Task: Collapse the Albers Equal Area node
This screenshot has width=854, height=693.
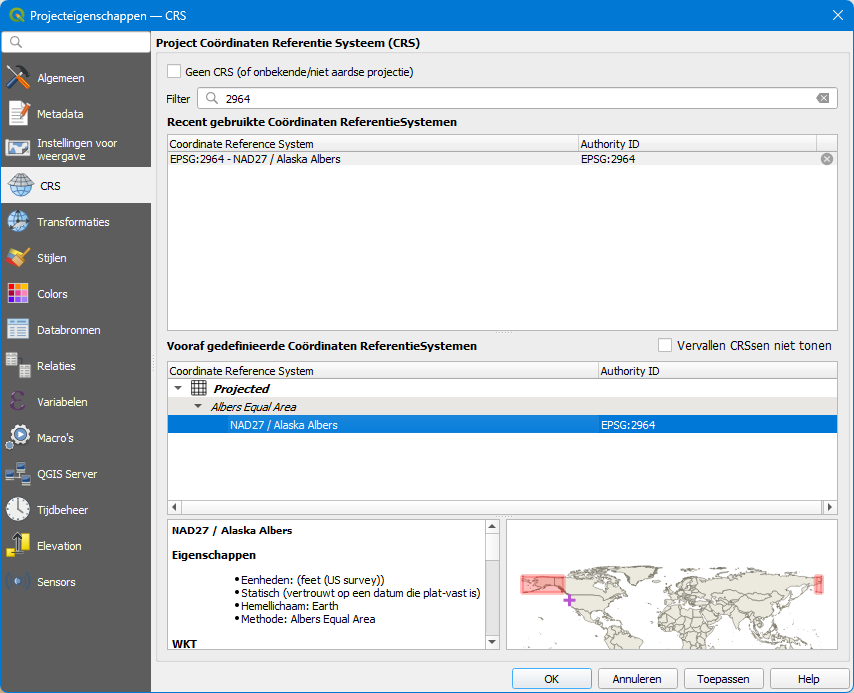Action: 198,407
